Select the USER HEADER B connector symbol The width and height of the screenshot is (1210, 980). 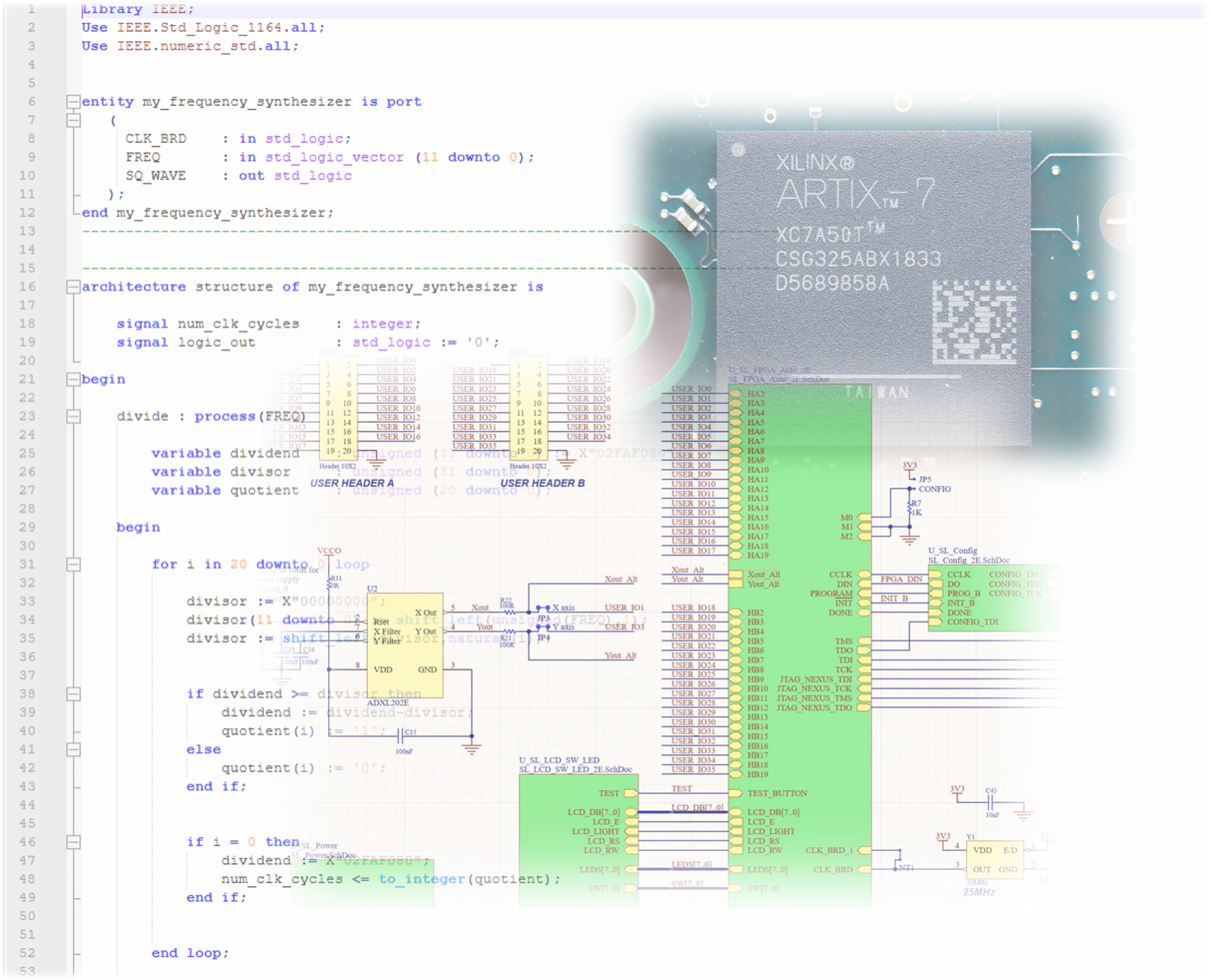coord(529,408)
